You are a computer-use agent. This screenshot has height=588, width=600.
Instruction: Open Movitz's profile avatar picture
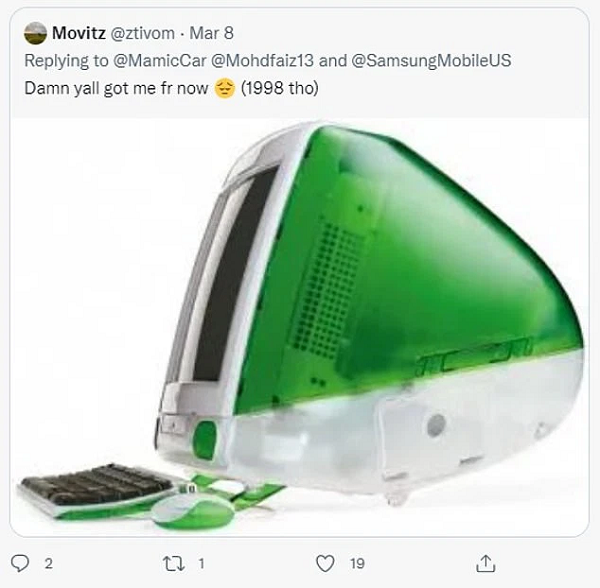(x=34, y=33)
